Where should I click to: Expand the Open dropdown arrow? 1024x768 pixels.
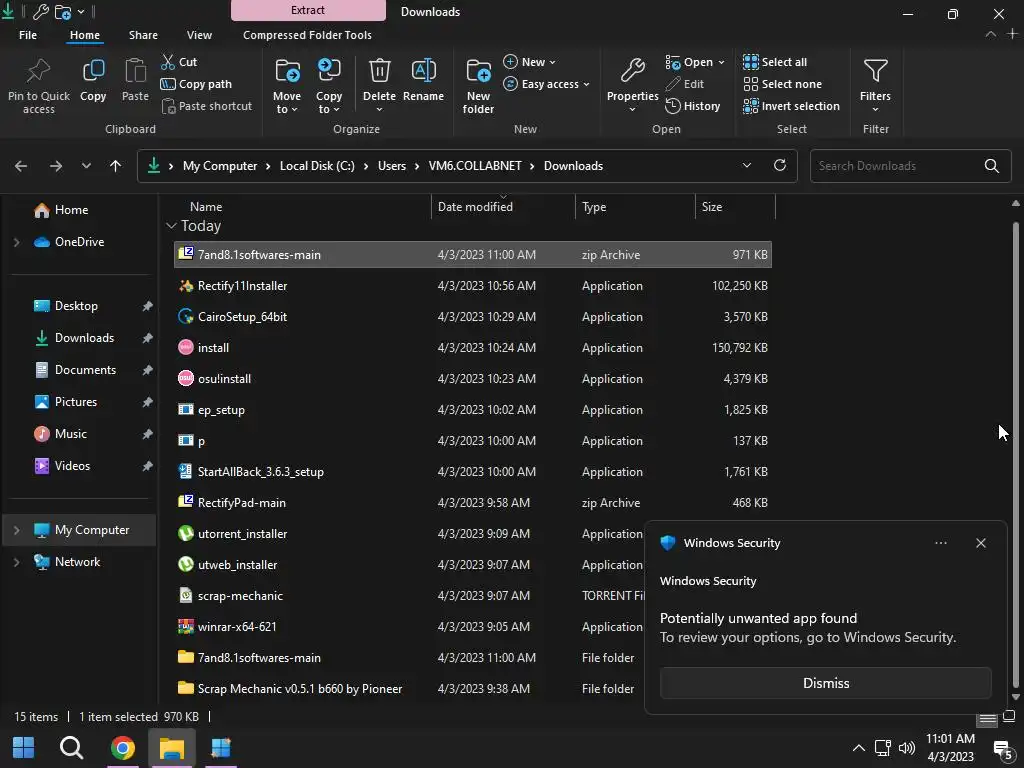point(721,62)
